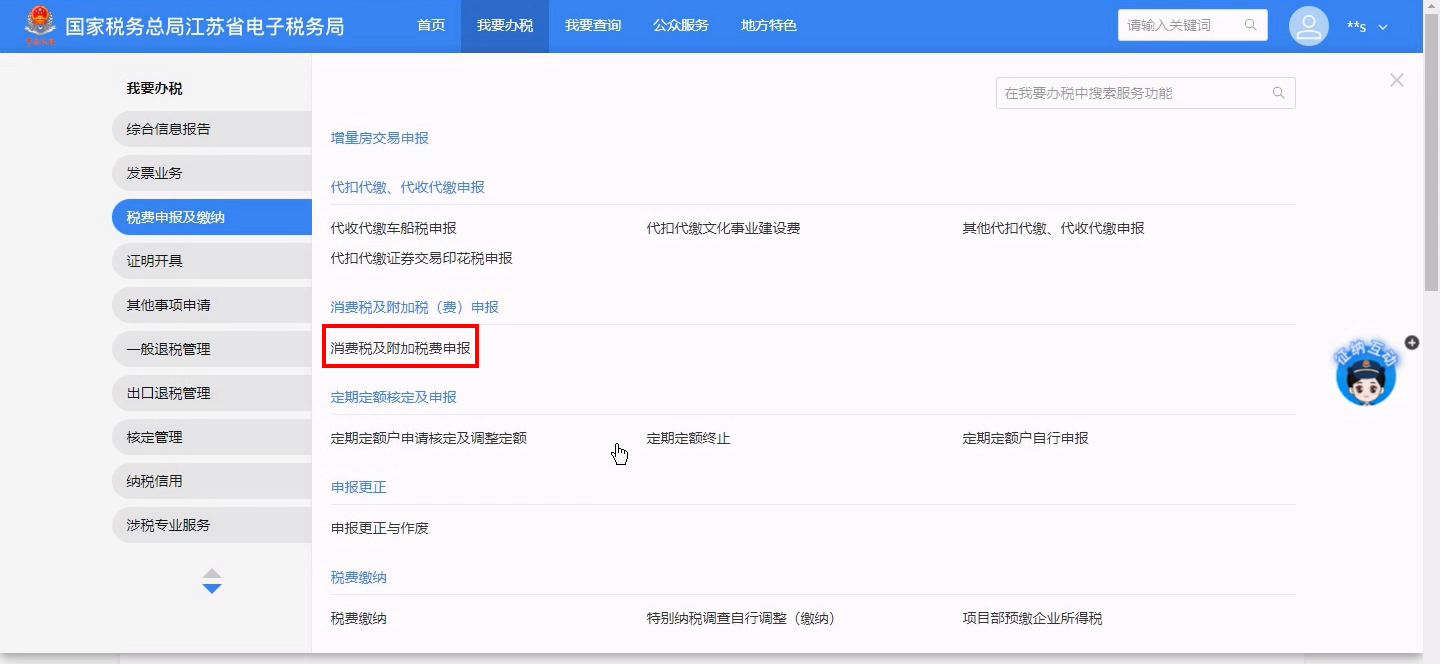Click the magnifier in the keyword search box

pyautogui.click(x=1251, y=25)
